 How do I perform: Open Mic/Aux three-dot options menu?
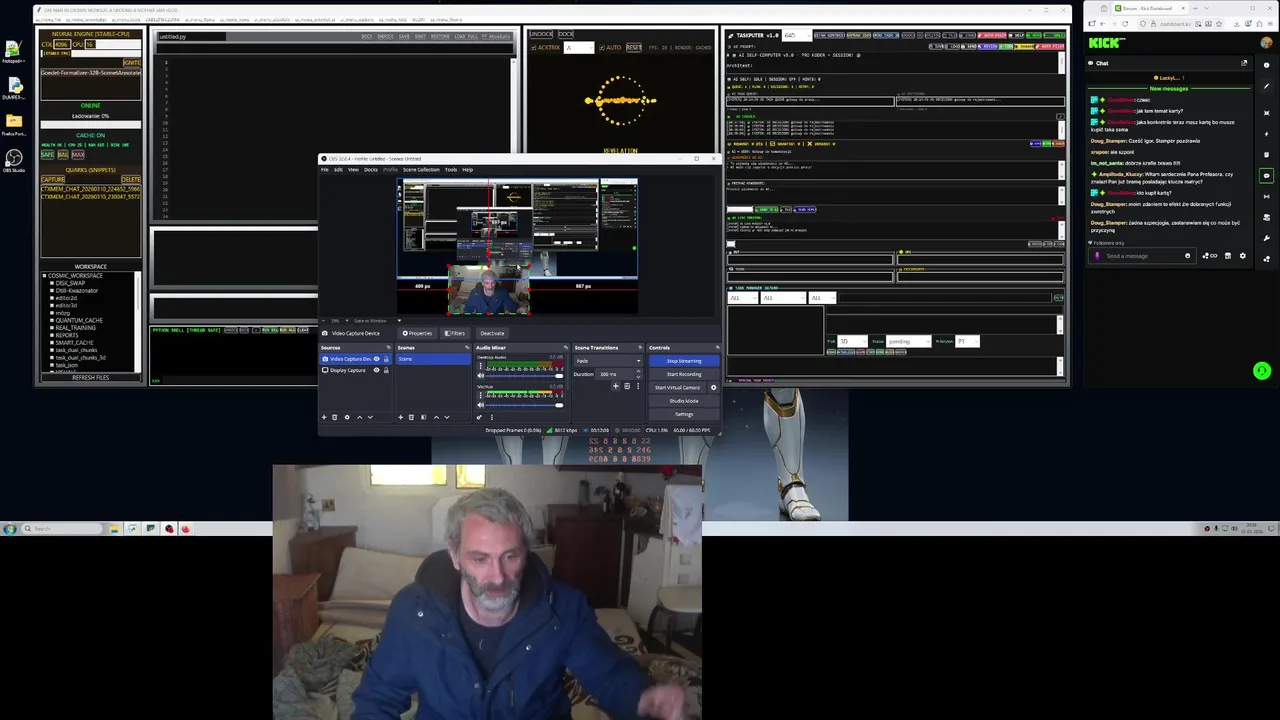(x=481, y=395)
